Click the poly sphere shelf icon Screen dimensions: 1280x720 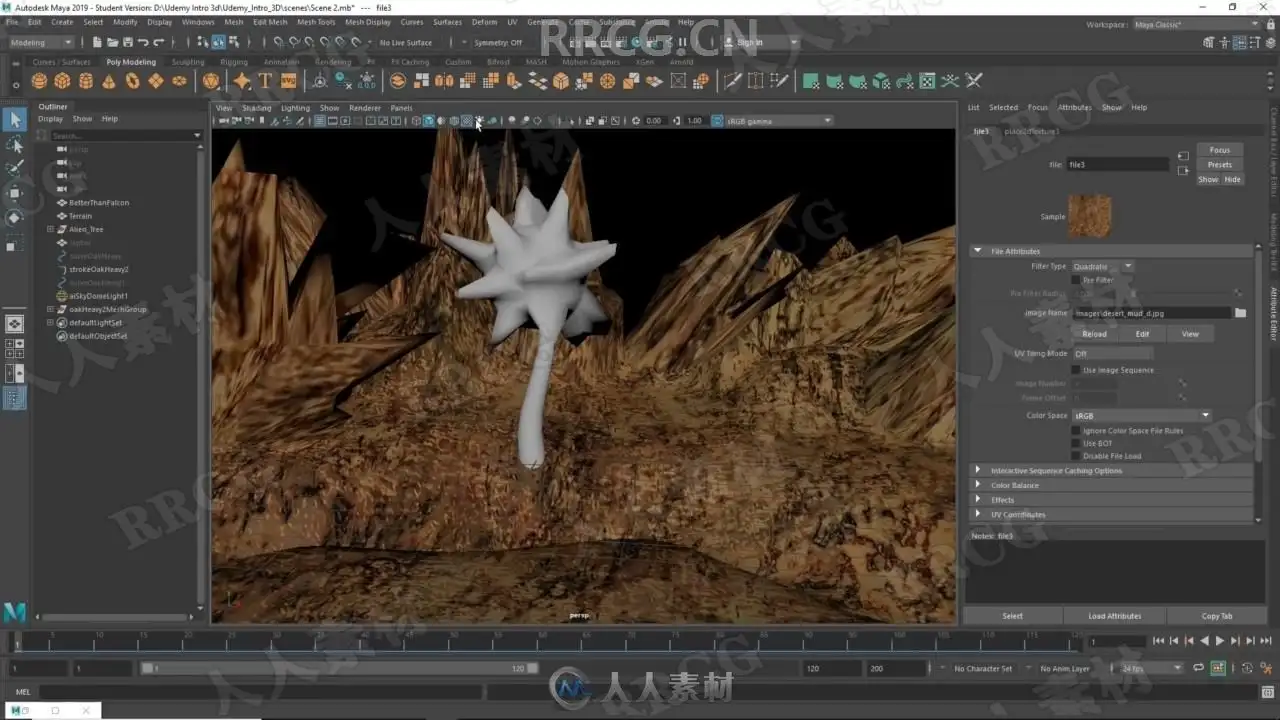(x=39, y=81)
